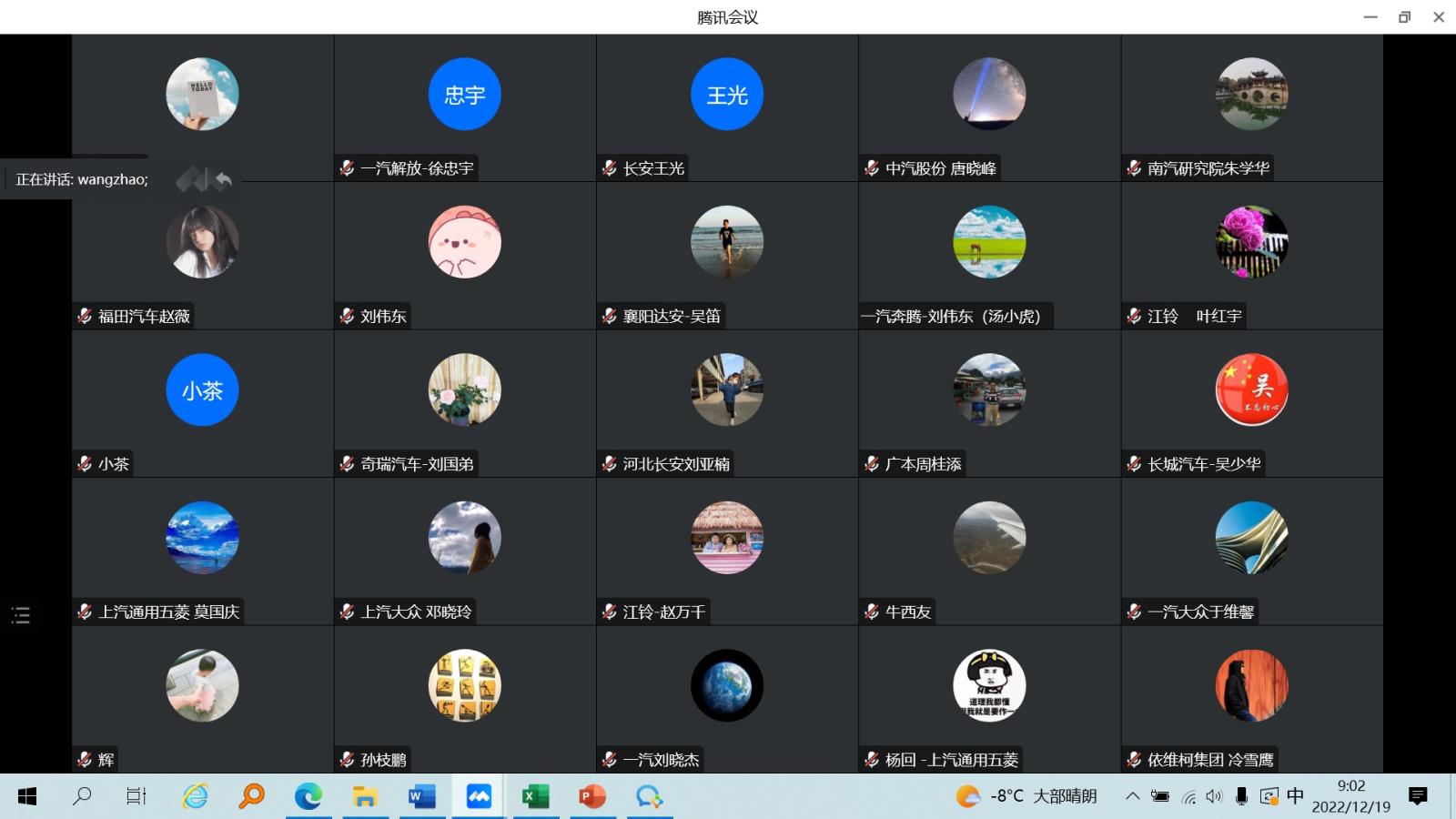Select the 小茶 blue avatar tile
The height and width of the screenshot is (819, 1456).
(202, 390)
